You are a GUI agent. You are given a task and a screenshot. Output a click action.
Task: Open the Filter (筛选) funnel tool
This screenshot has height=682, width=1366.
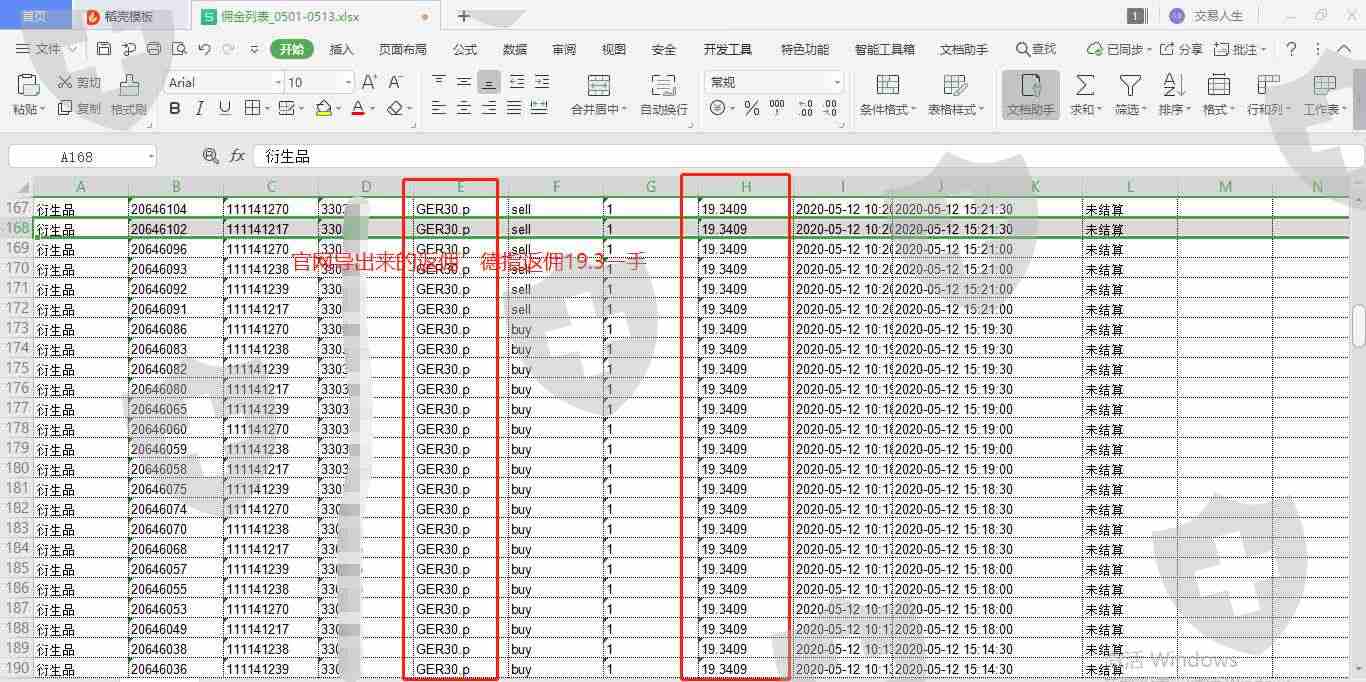[x=1130, y=95]
